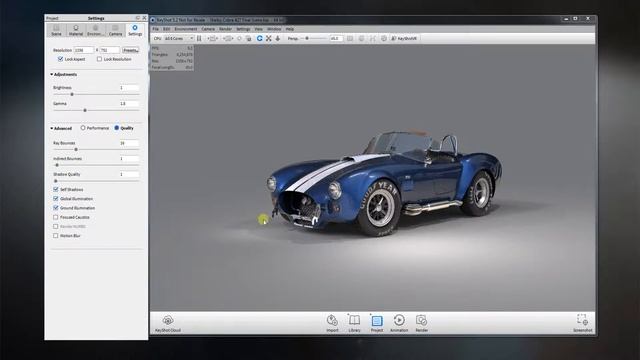This screenshot has height=360, width=640.
Task: Click the resolution height input field
Action: (110, 50)
